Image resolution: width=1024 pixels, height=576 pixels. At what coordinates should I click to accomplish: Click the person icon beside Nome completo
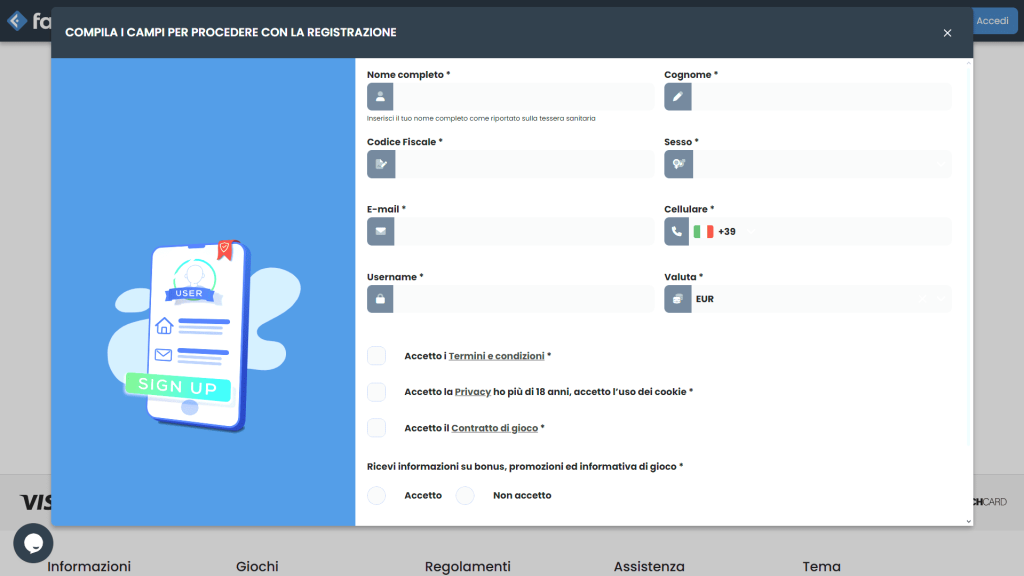[x=380, y=97]
